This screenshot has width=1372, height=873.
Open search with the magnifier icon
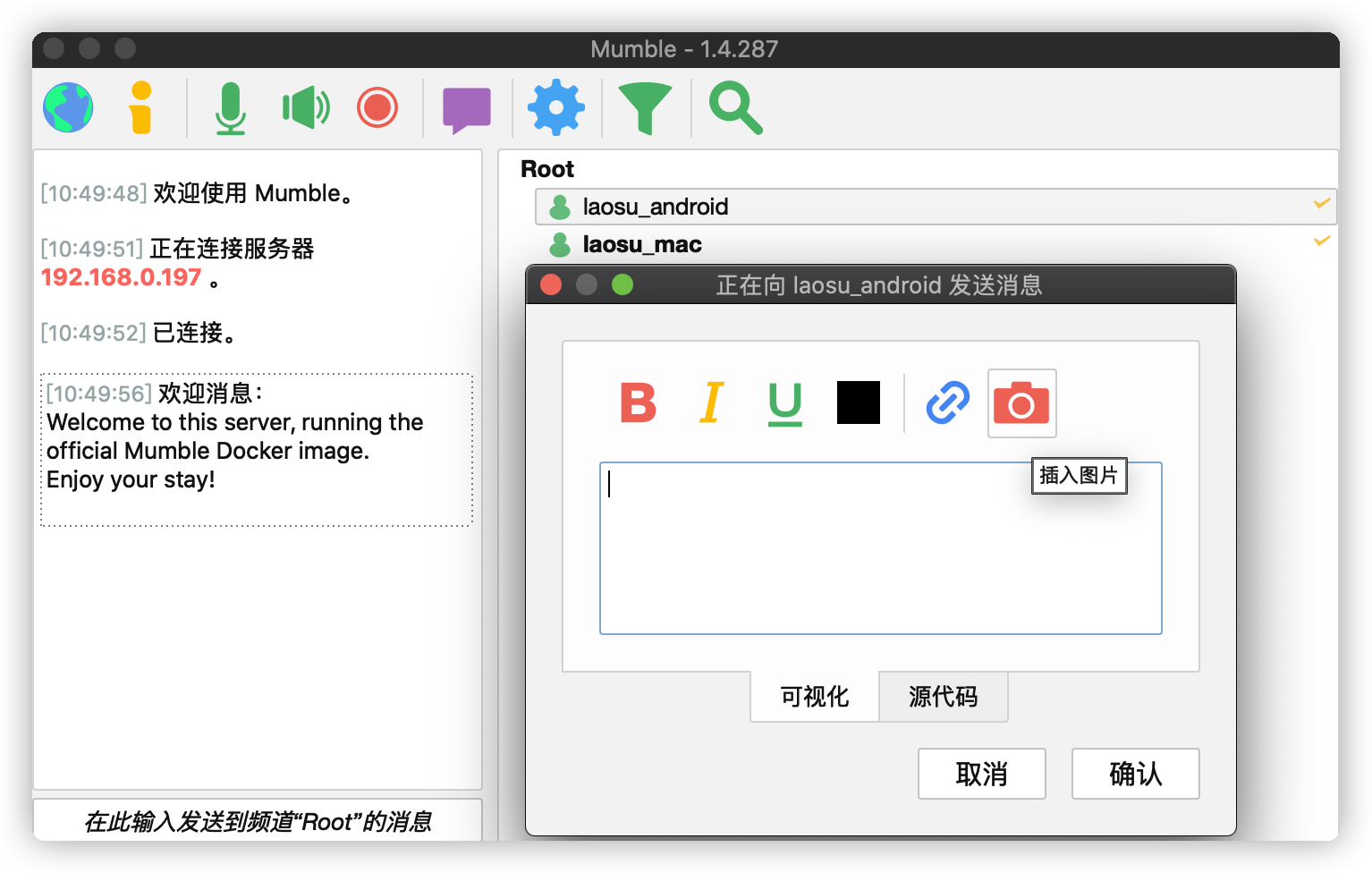pyautogui.click(x=735, y=108)
